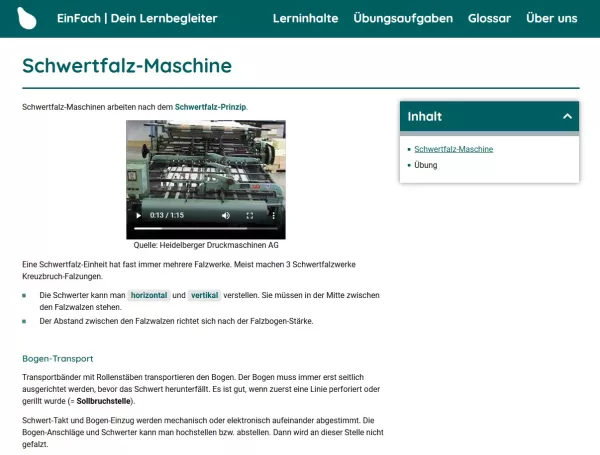Play the folding machine video
600x455 pixels.
(x=139, y=215)
